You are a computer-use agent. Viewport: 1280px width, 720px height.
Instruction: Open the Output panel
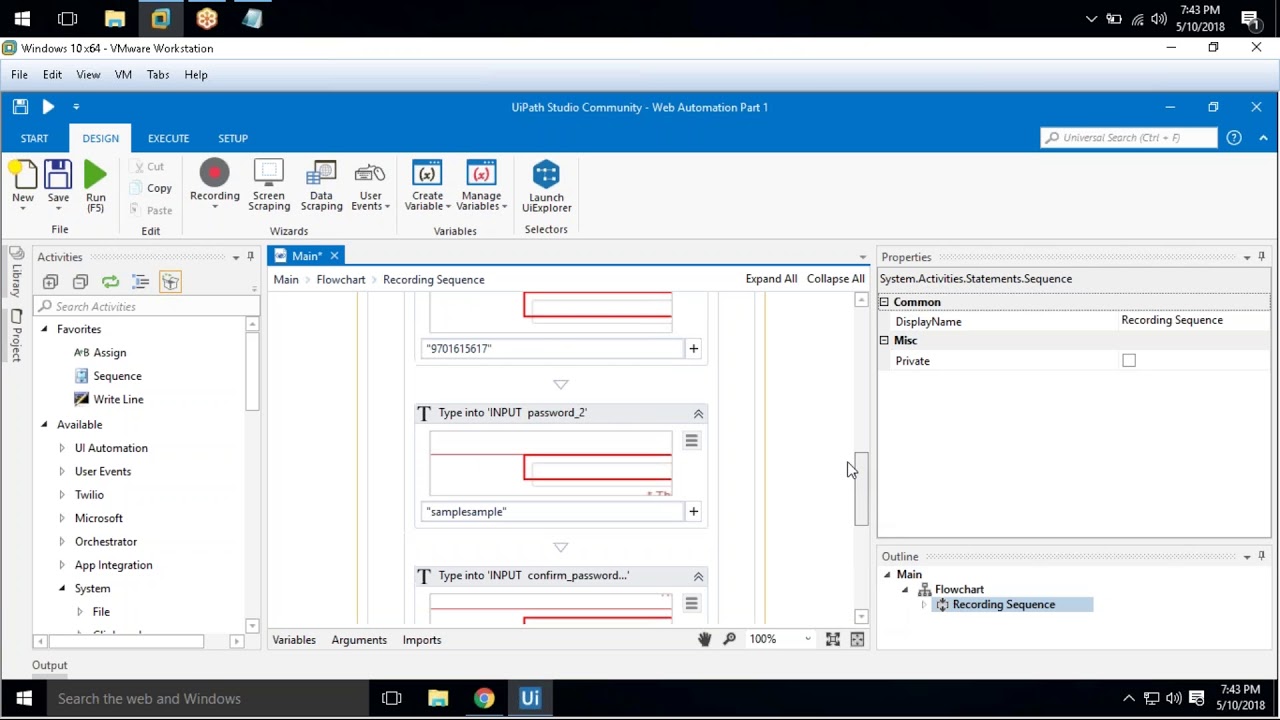coord(50,665)
